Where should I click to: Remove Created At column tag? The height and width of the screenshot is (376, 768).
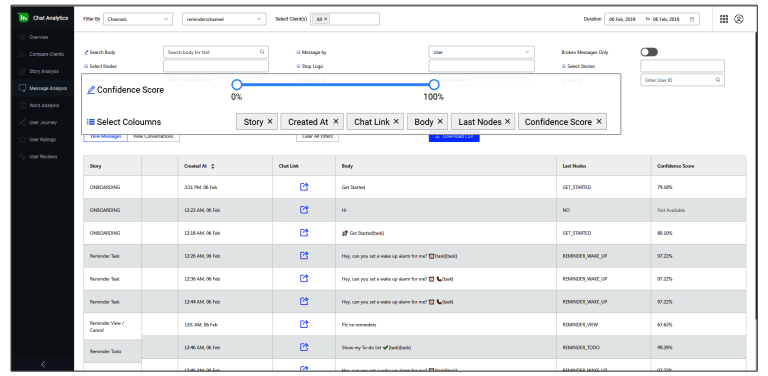pos(336,121)
